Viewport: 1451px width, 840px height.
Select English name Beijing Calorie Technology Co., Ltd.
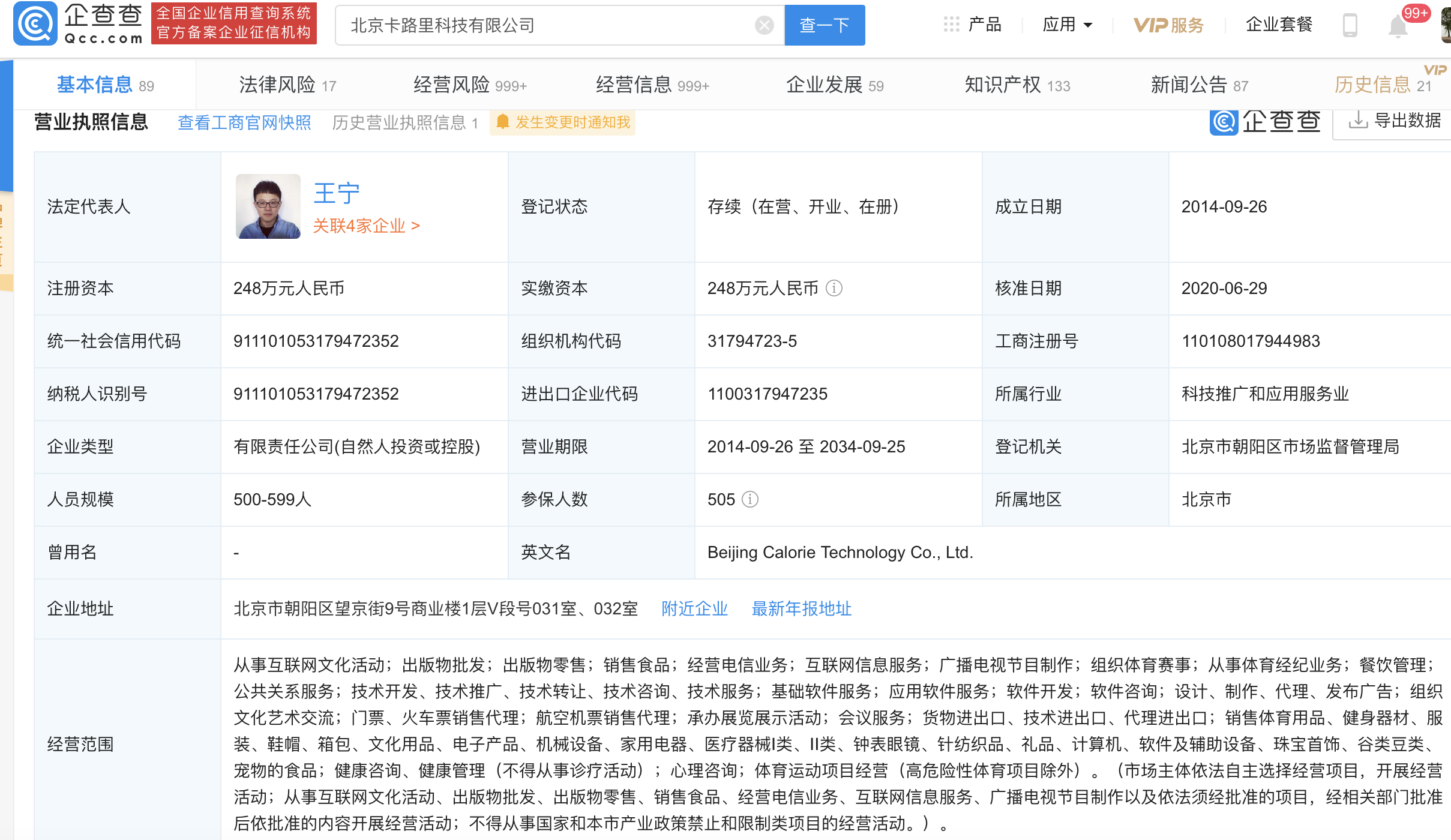click(840, 553)
